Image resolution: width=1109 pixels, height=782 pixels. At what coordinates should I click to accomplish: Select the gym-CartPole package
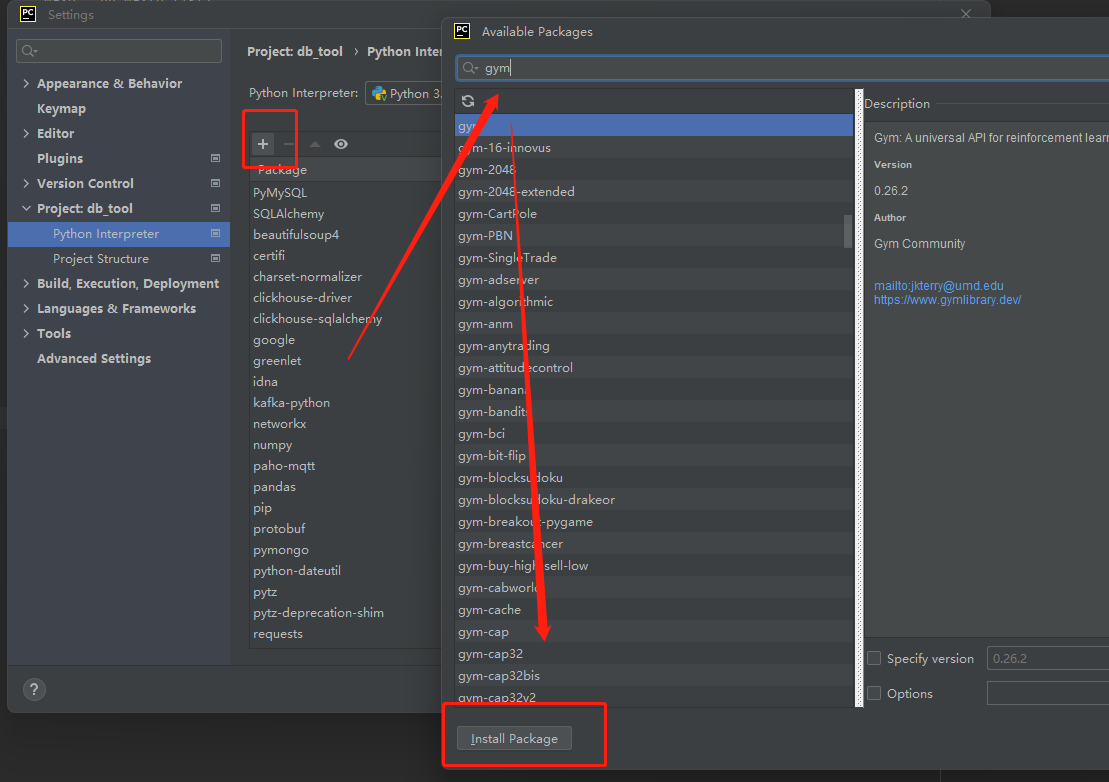pyautogui.click(x=654, y=214)
